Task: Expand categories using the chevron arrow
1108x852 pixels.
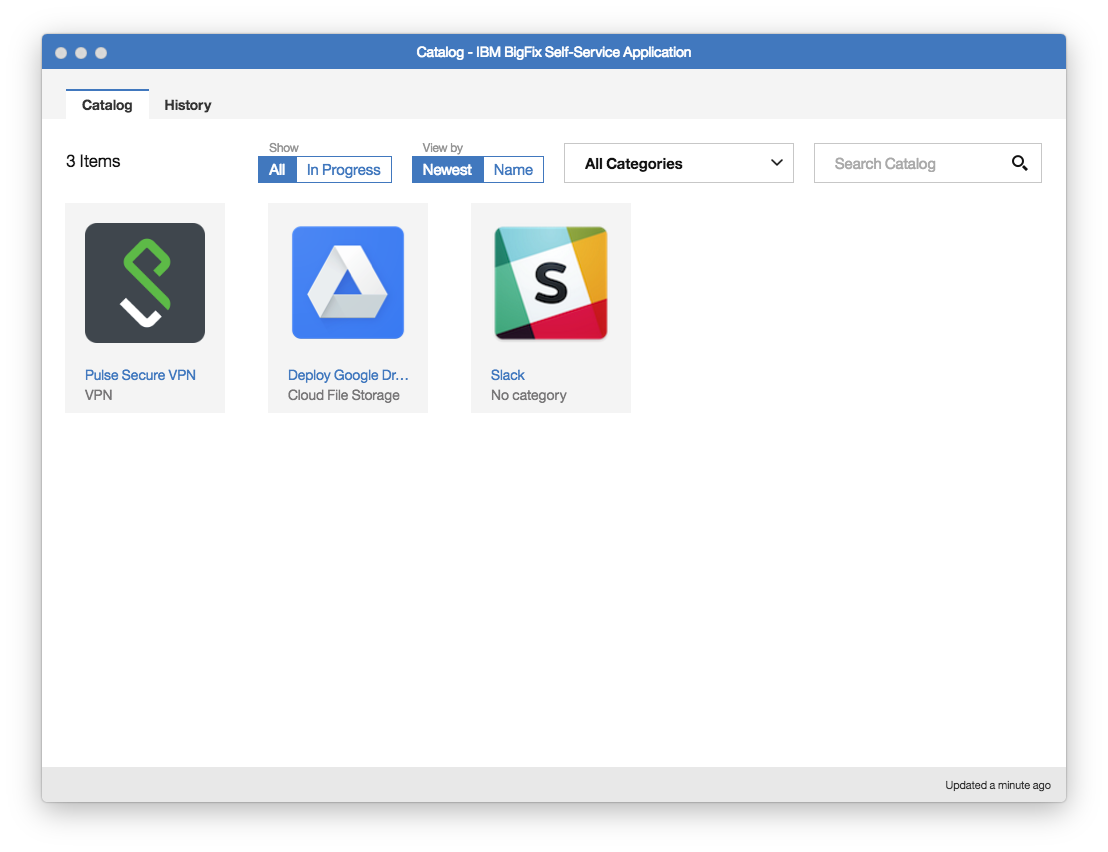Action: 776,163
